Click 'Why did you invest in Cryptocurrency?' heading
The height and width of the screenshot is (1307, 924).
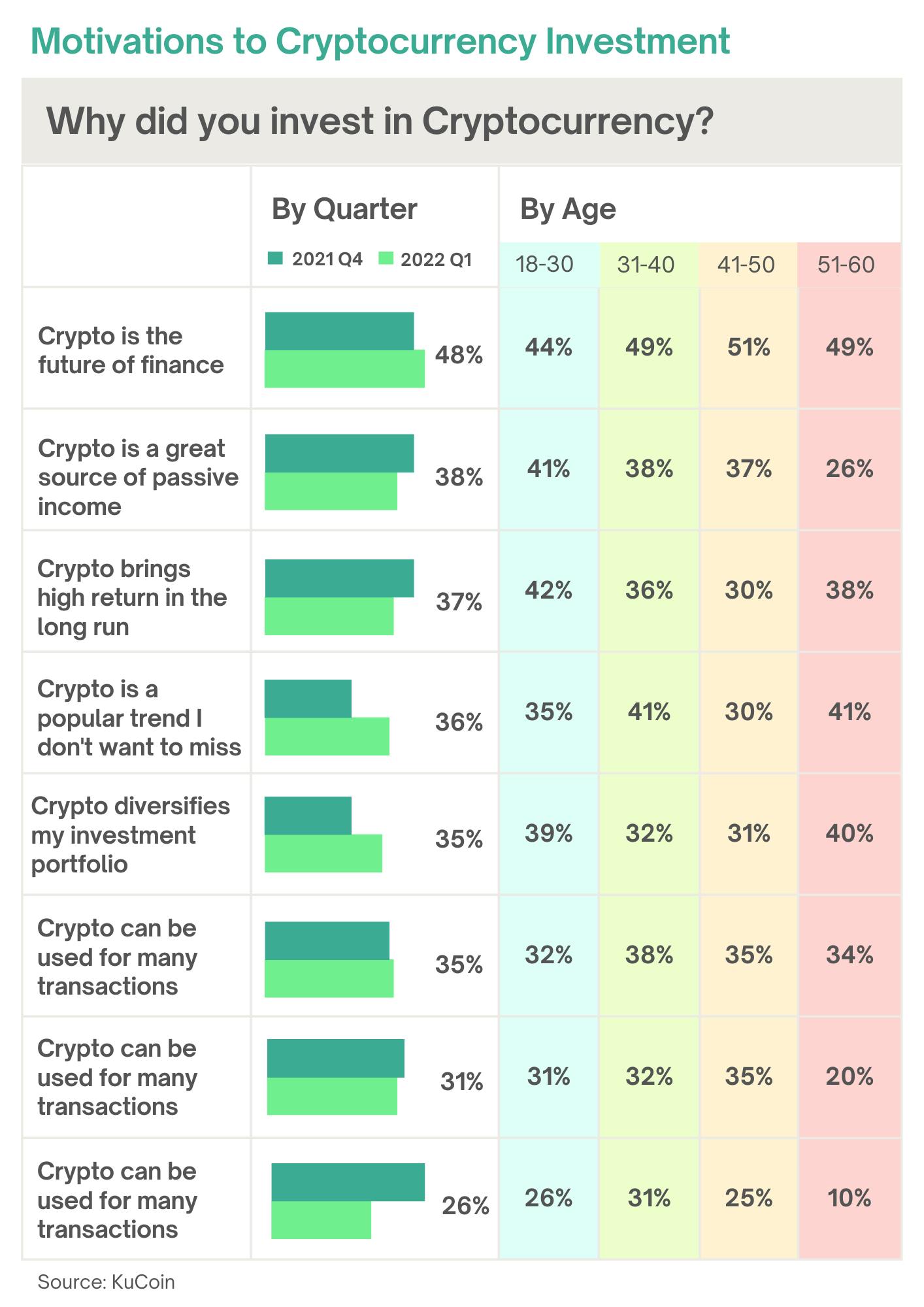[x=380, y=122]
